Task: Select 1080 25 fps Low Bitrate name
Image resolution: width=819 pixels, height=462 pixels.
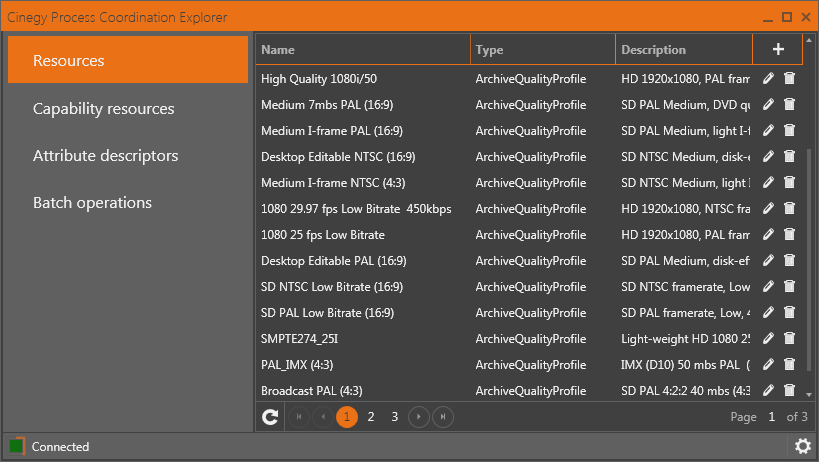Action: (323, 234)
